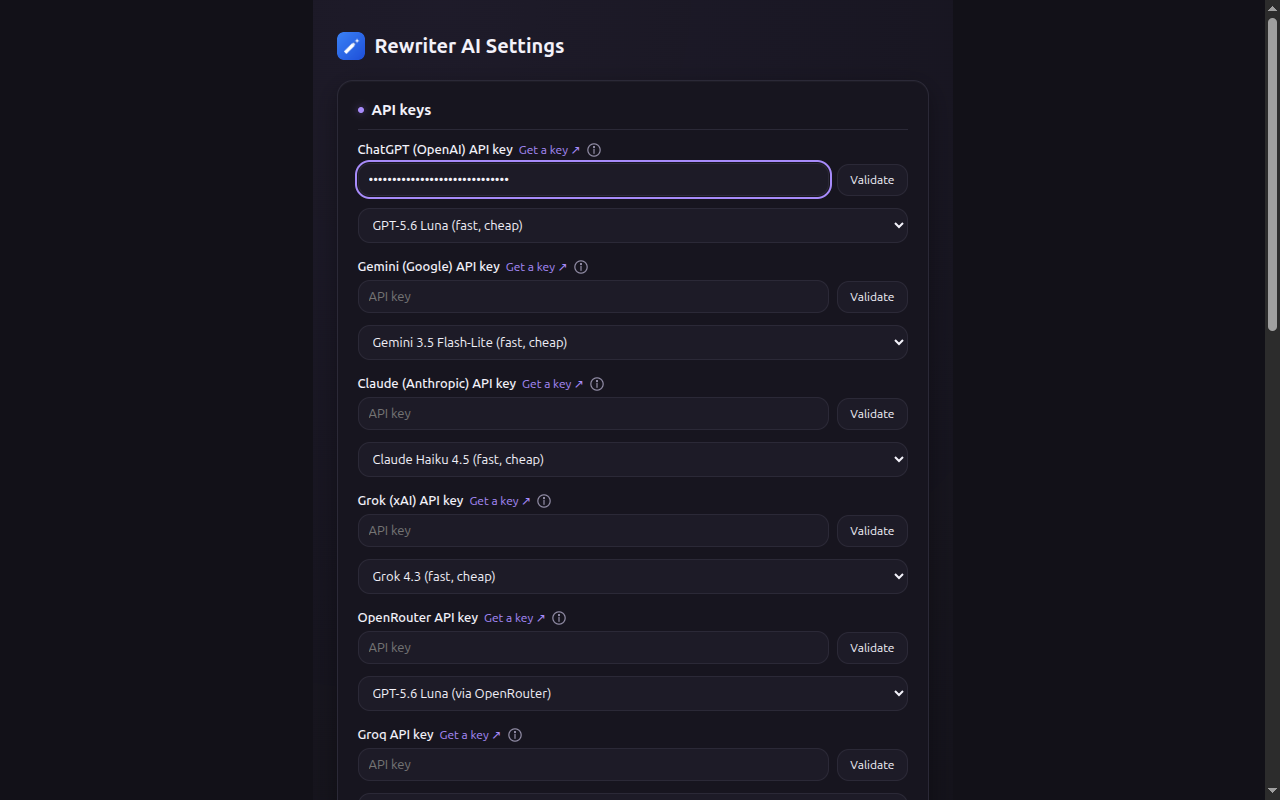Validate the Groq API key

point(872,765)
